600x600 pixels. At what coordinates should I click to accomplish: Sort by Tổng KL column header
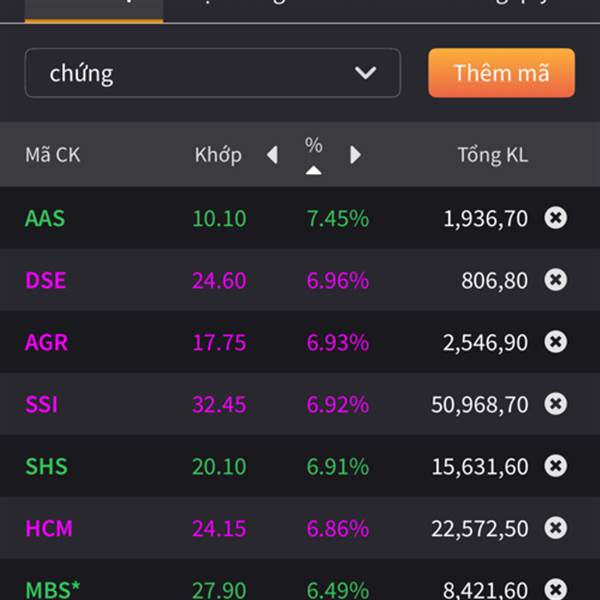(x=492, y=155)
